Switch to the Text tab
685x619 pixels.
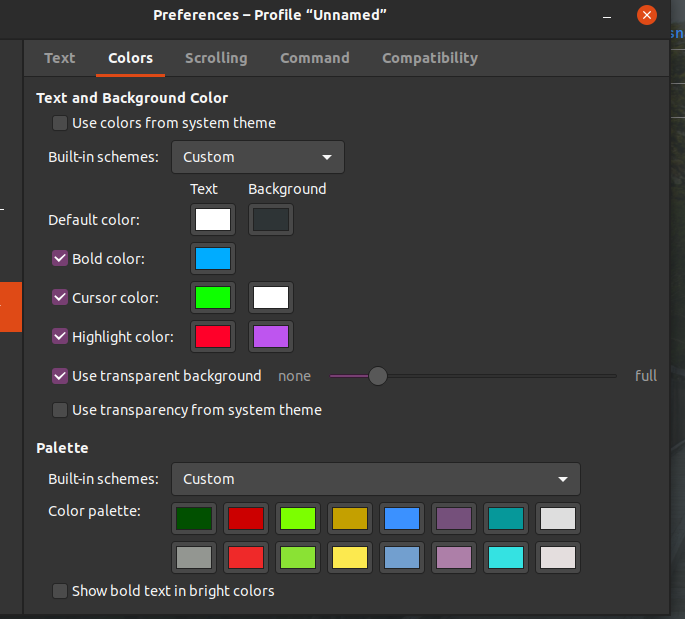pyautogui.click(x=60, y=58)
